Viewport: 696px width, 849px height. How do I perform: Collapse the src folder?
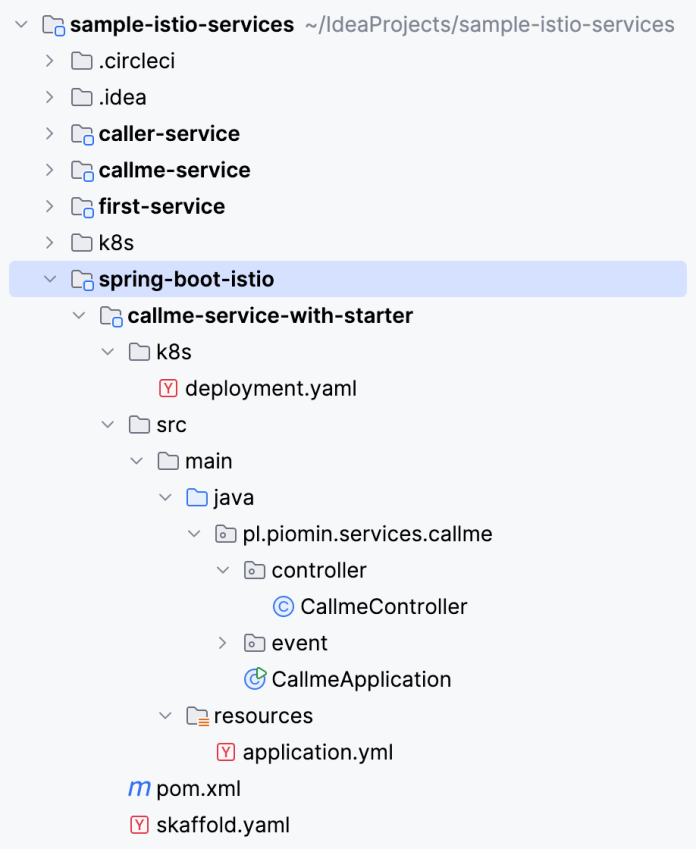point(108,425)
